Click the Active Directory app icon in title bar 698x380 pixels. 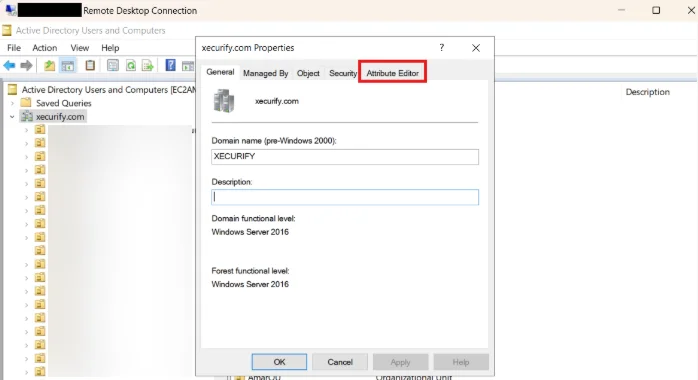click(7, 30)
